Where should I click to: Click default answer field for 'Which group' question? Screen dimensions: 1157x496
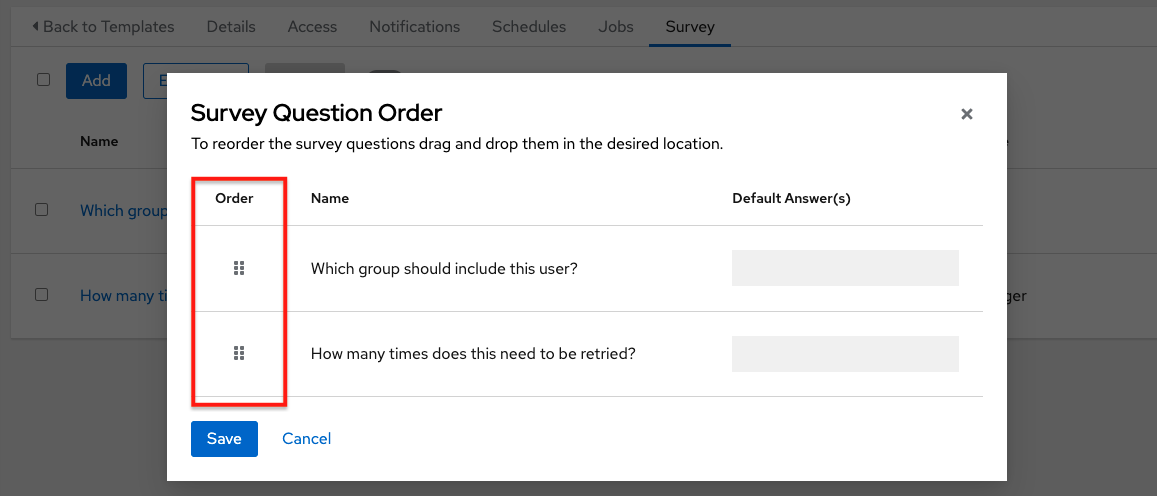845,268
